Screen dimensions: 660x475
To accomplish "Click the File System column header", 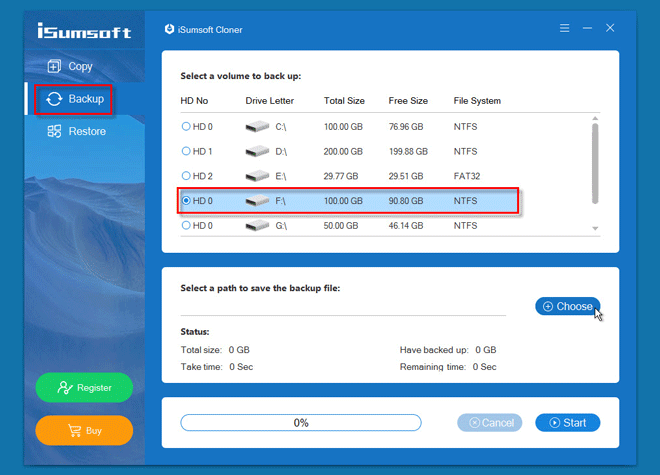I will (x=477, y=101).
